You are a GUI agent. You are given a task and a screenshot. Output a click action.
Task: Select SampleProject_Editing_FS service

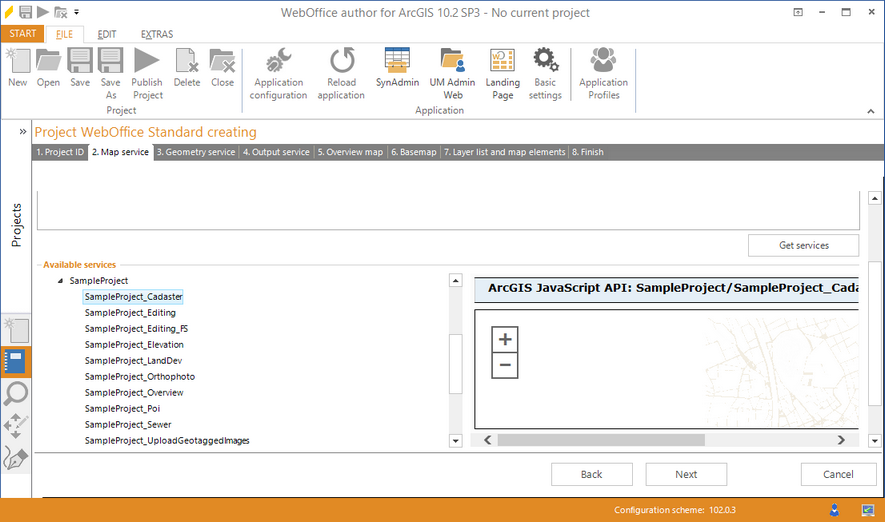click(x=136, y=328)
